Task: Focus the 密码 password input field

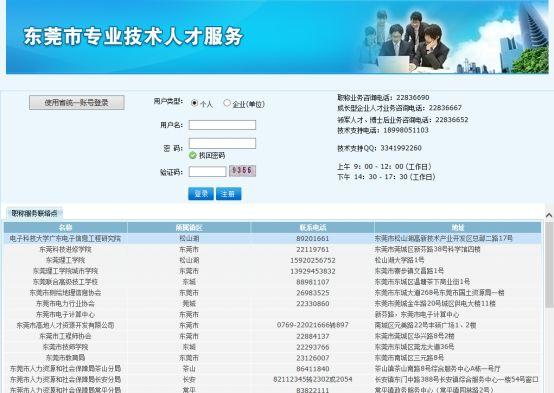Action: (222, 143)
